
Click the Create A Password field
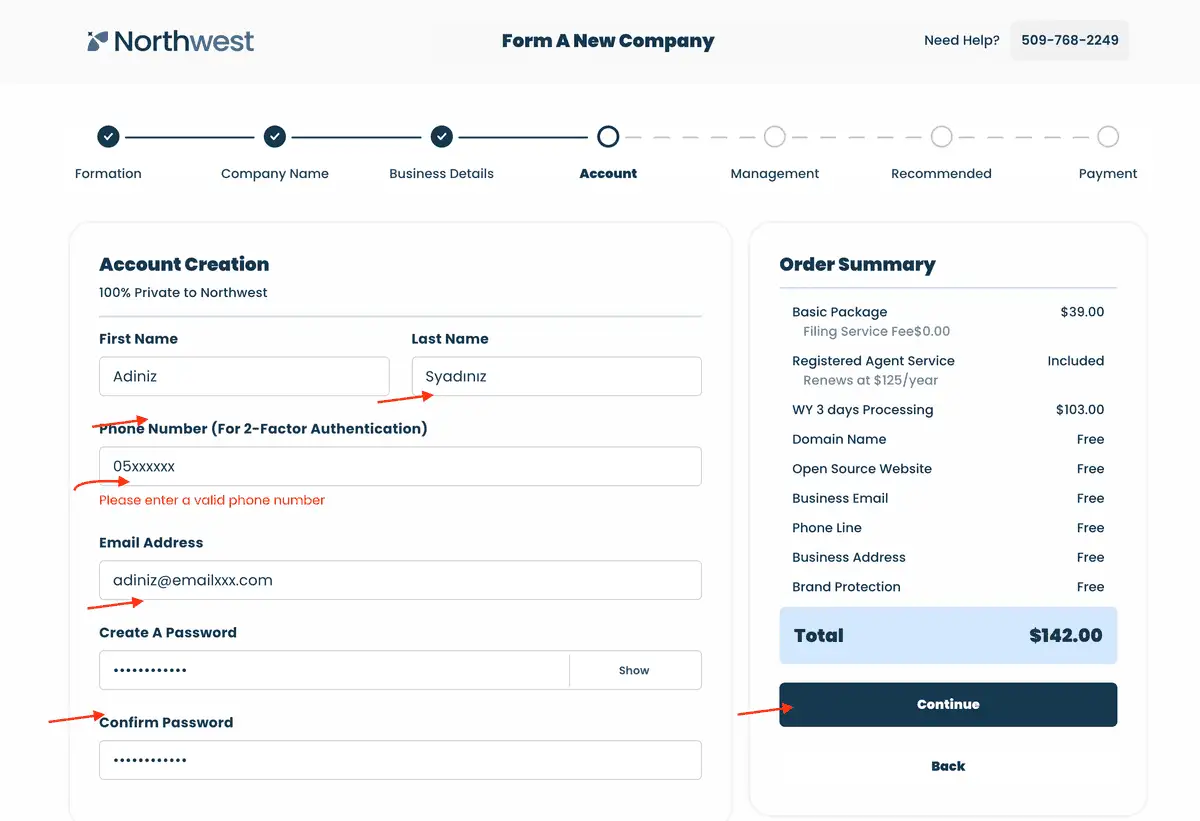pos(334,671)
